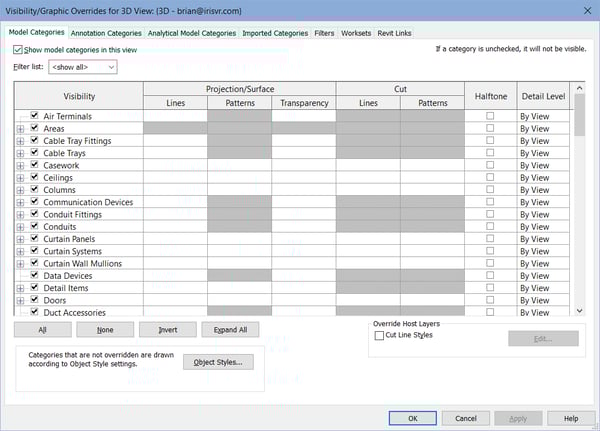This screenshot has width=600, height=431.
Task: Open Object Styles settings
Action: (218, 362)
